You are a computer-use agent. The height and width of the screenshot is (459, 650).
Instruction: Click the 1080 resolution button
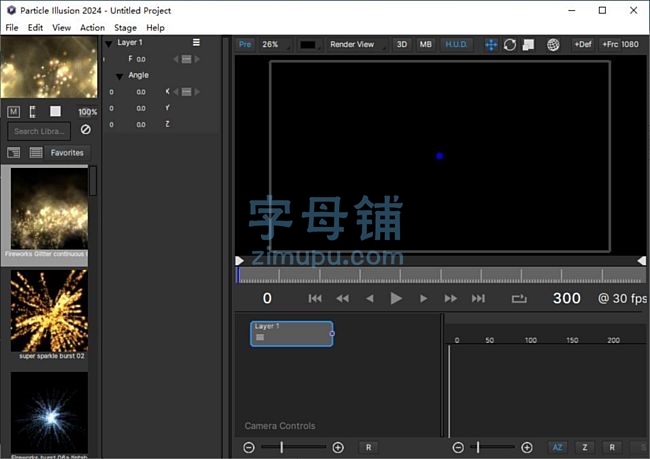630,44
